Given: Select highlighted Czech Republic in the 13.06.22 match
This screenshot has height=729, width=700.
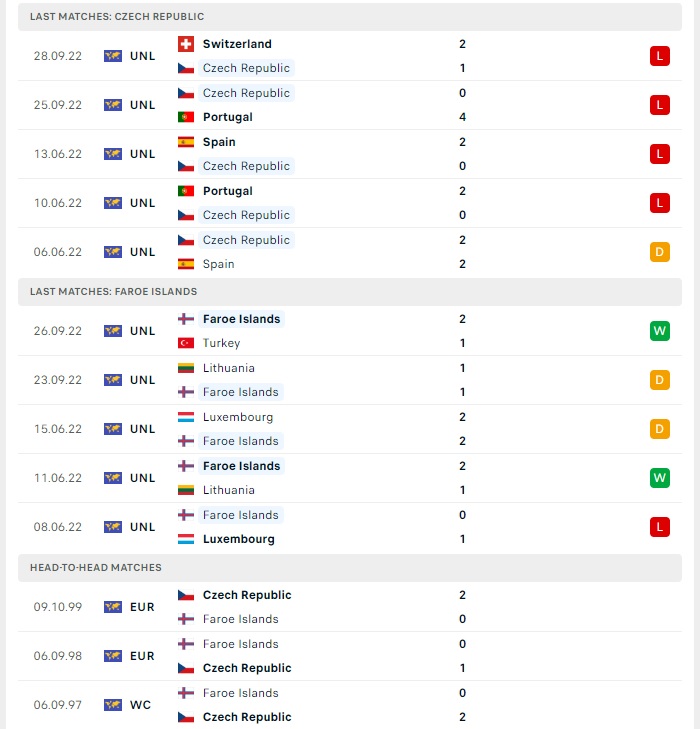Looking at the screenshot, I should (x=246, y=166).
